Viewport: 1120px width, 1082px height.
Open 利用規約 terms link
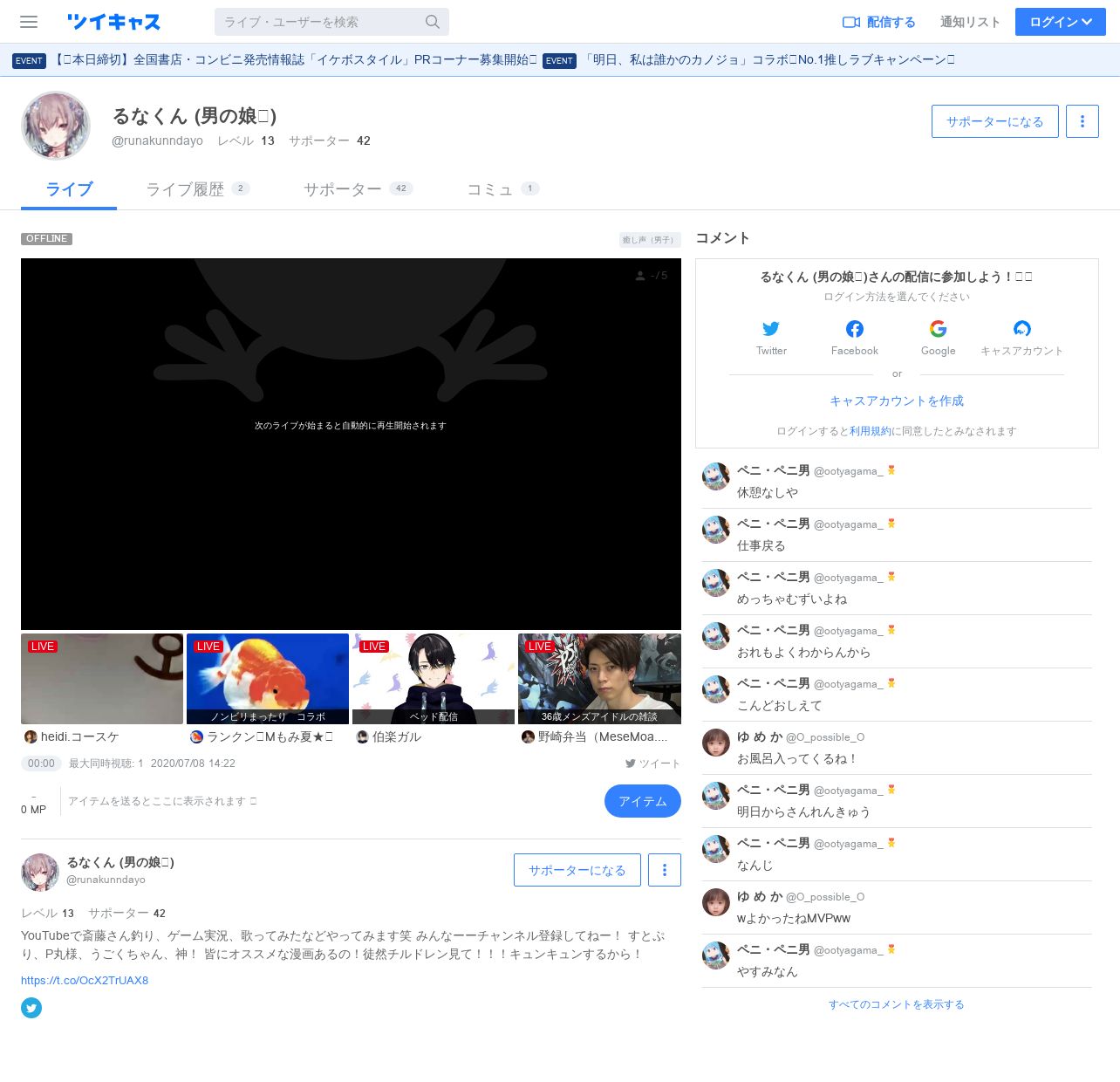point(871,431)
